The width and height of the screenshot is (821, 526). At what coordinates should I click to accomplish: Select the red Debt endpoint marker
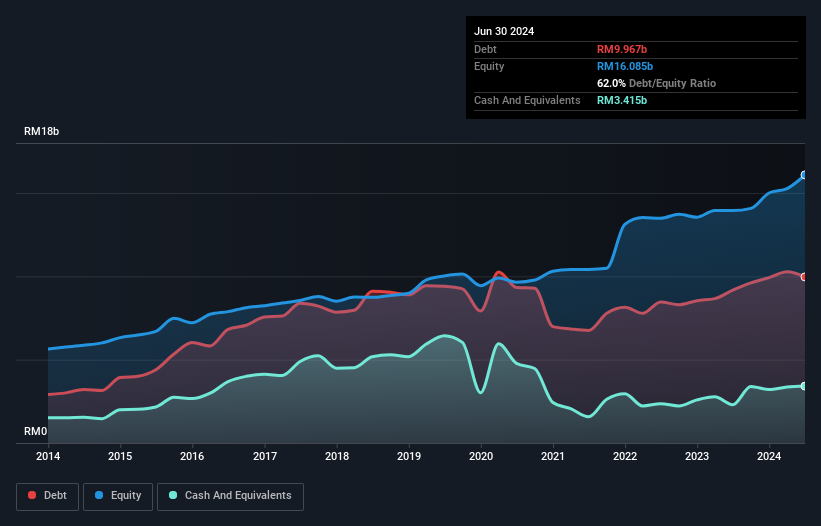(804, 277)
